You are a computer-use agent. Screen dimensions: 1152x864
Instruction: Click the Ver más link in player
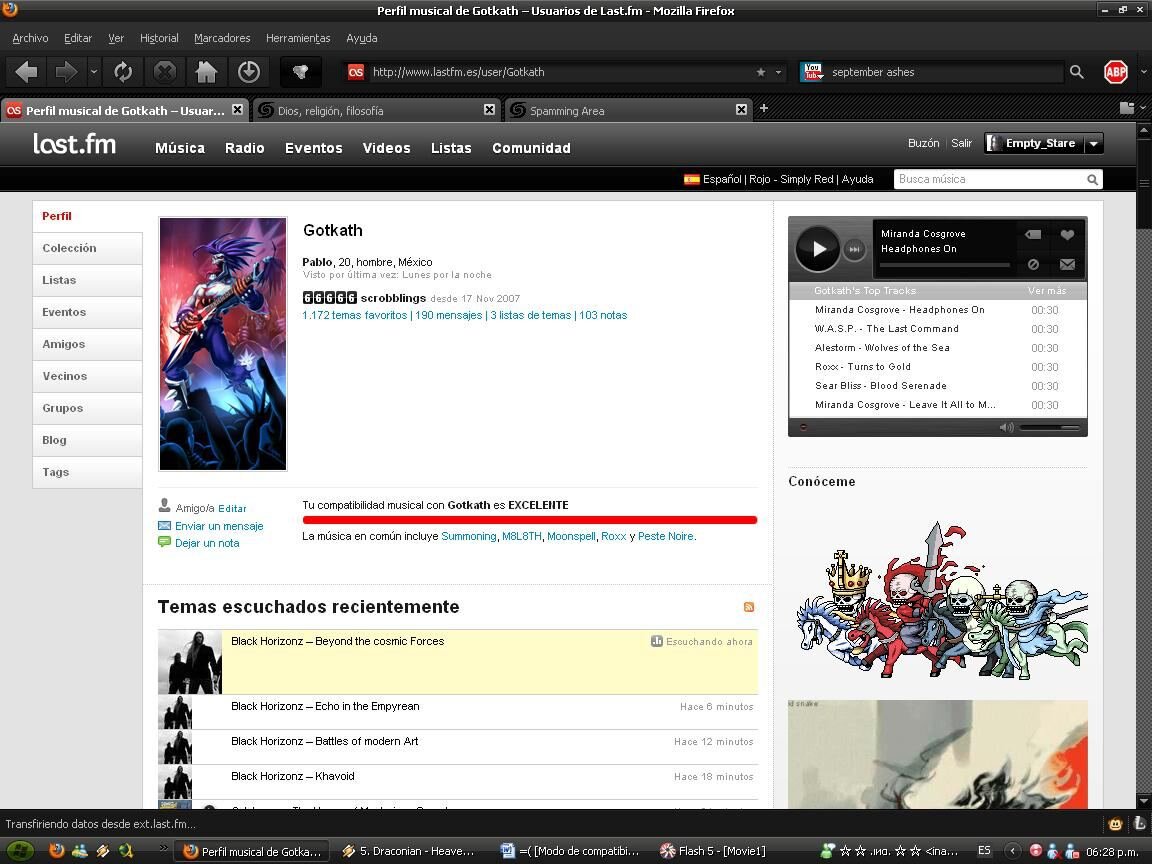click(x=1046, y=291)
